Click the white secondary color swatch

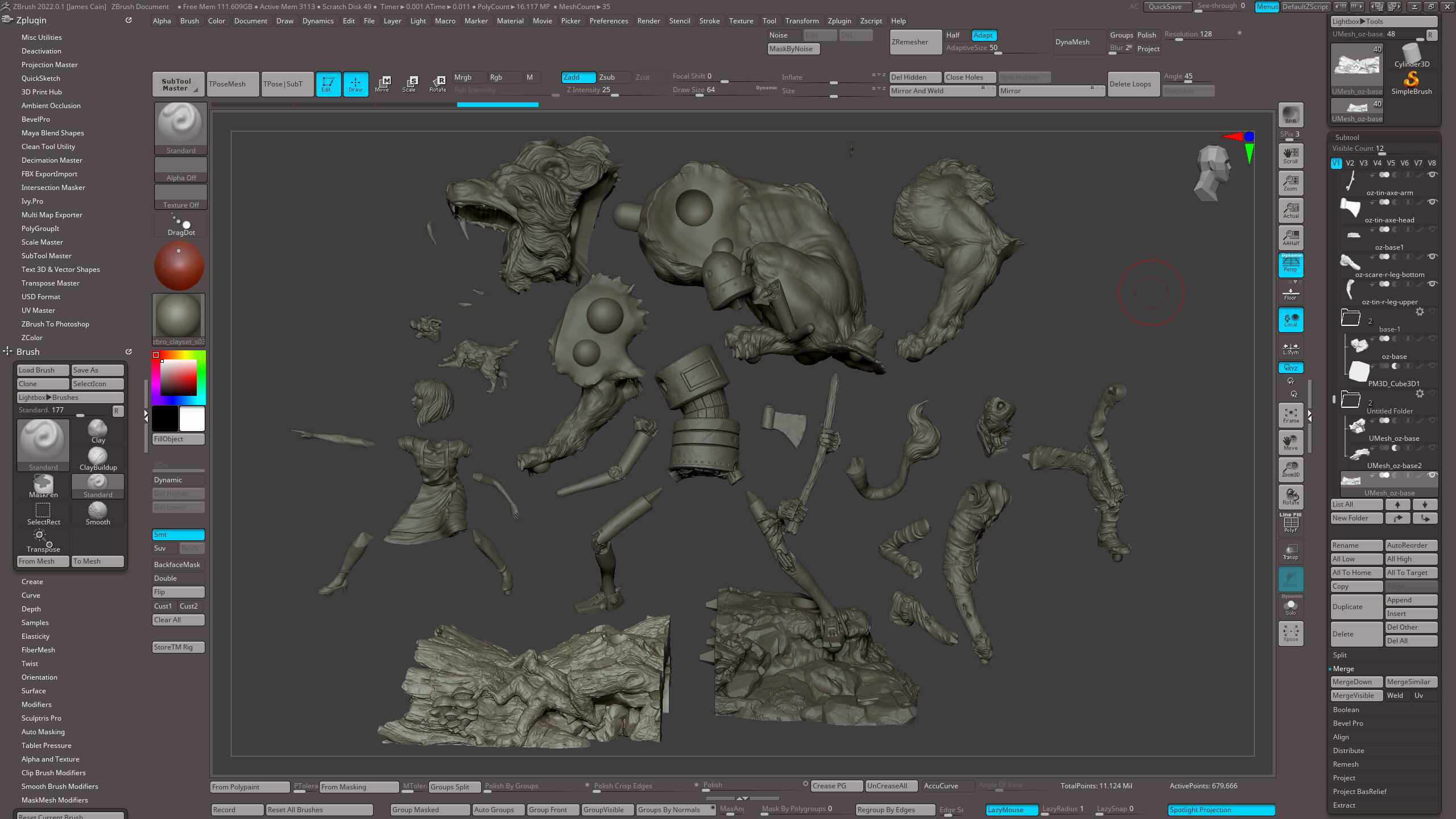(192, 419)
